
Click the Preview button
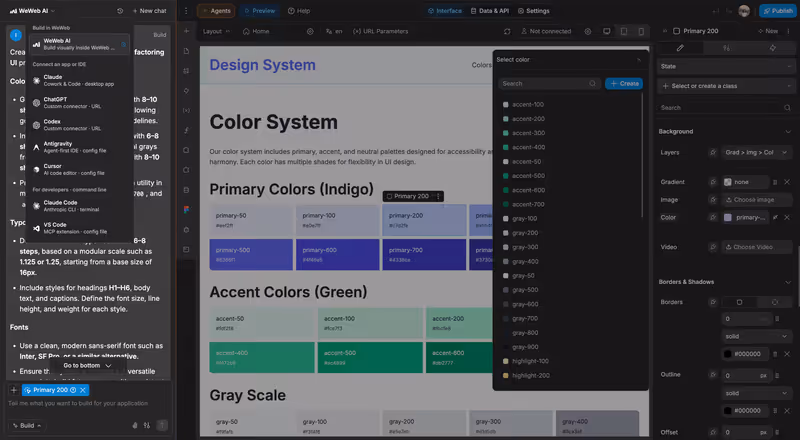tap(260, 11)
